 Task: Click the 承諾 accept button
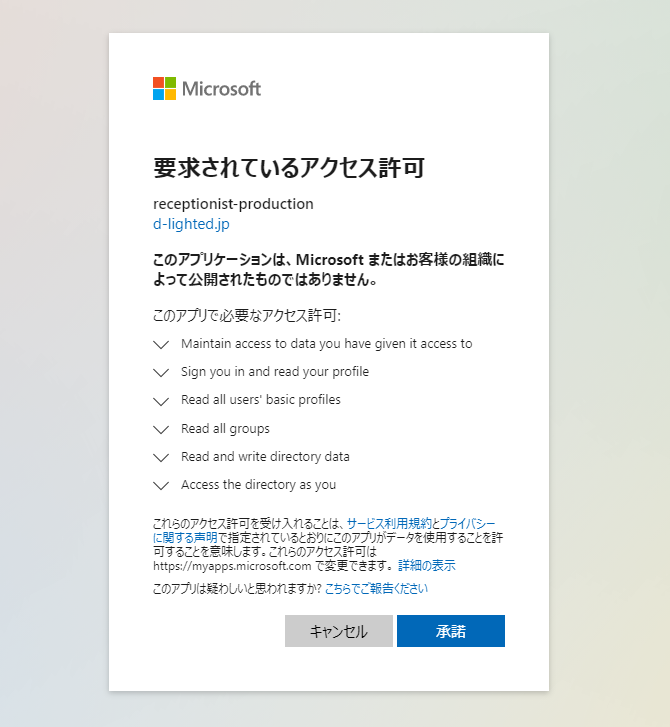click(451, 631)
